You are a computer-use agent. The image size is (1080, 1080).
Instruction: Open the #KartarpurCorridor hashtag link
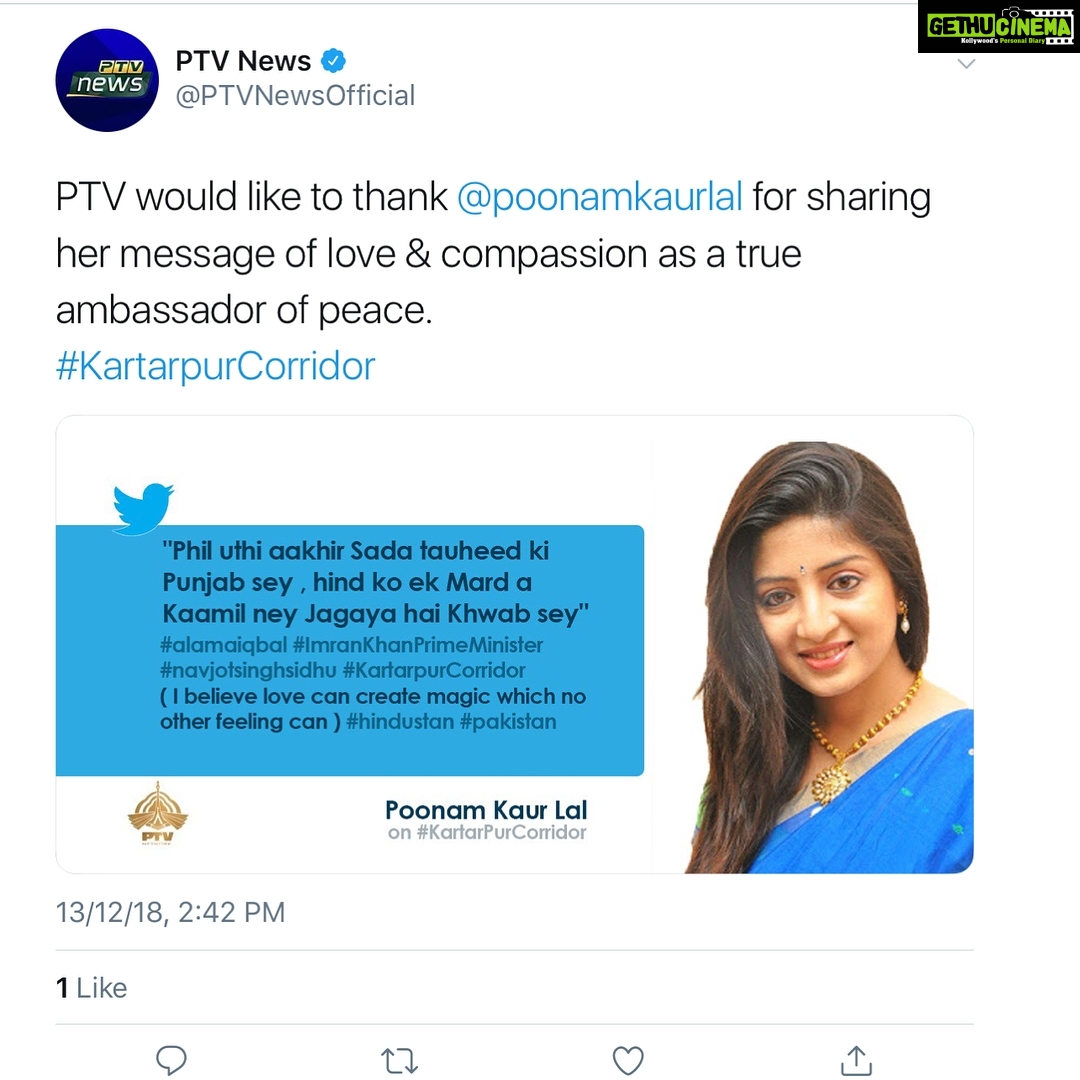(x=216, y=366)
